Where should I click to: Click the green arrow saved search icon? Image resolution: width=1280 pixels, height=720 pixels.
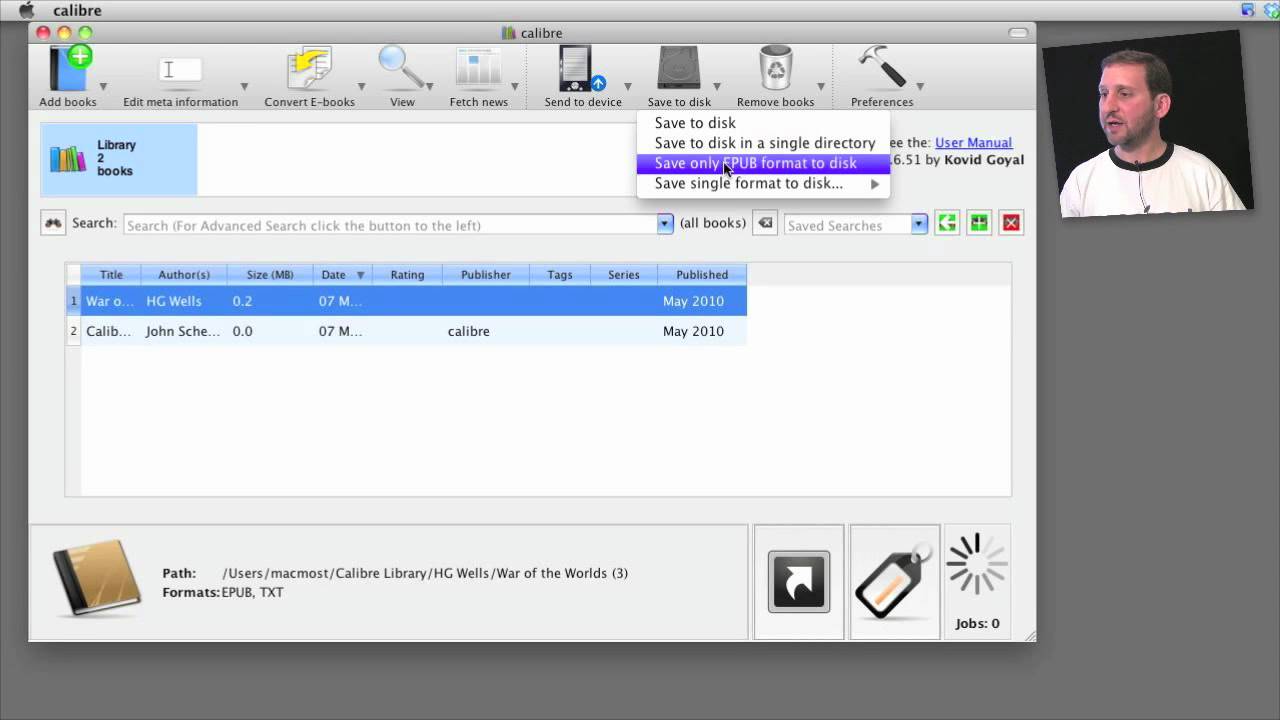(x=947, y=223)
